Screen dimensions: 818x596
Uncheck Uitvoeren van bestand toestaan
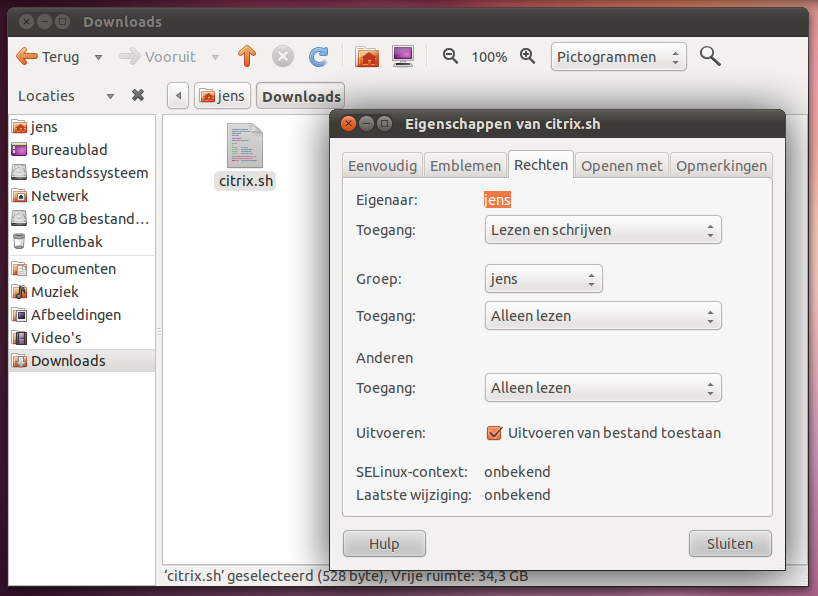coord(493,433)
